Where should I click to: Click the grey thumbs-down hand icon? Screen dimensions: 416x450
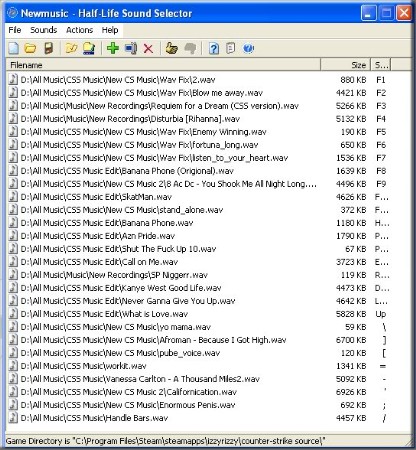click(190, 49)
